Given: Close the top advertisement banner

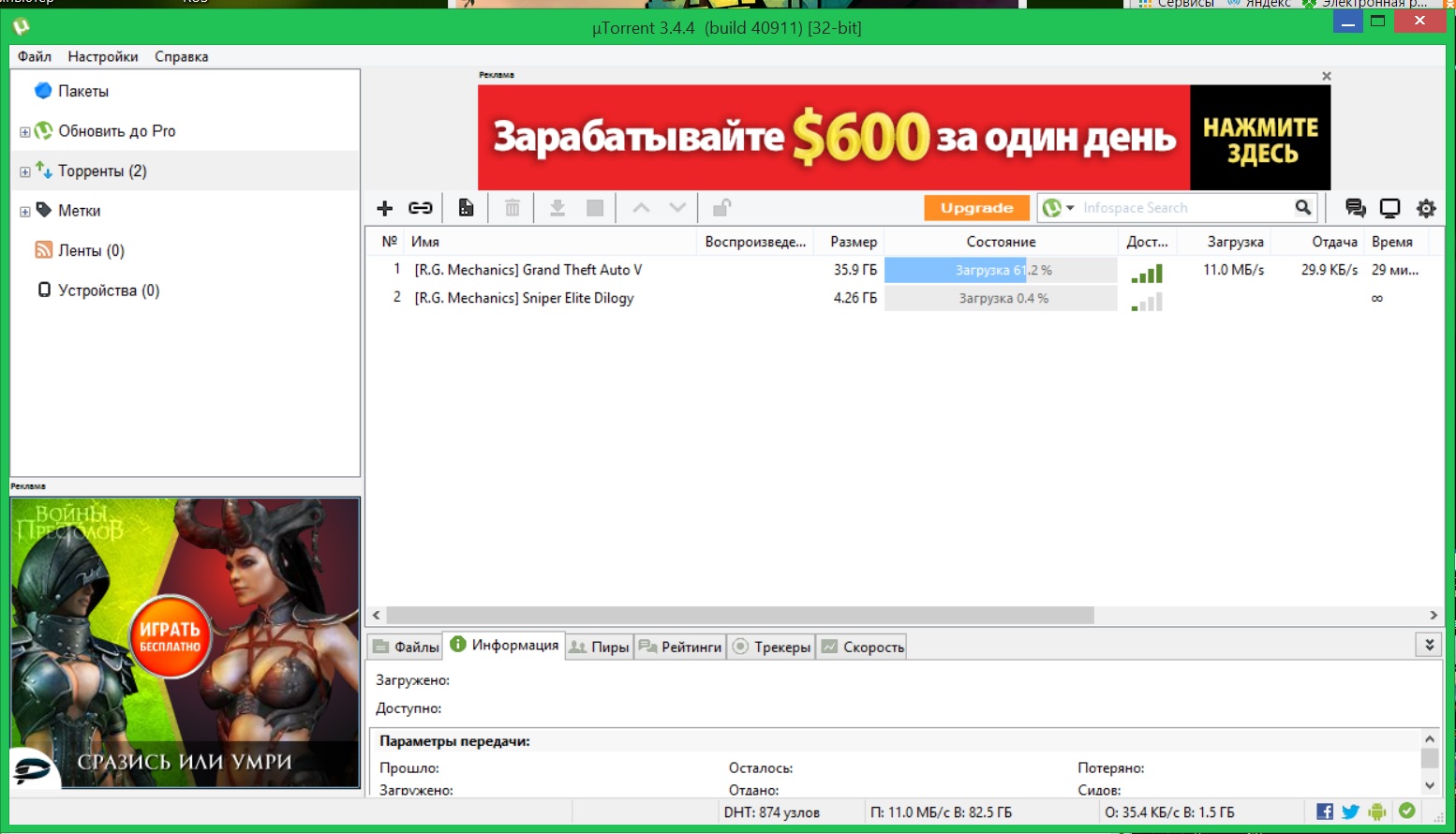Looking at the screenshot, I should coord(1326,76).
